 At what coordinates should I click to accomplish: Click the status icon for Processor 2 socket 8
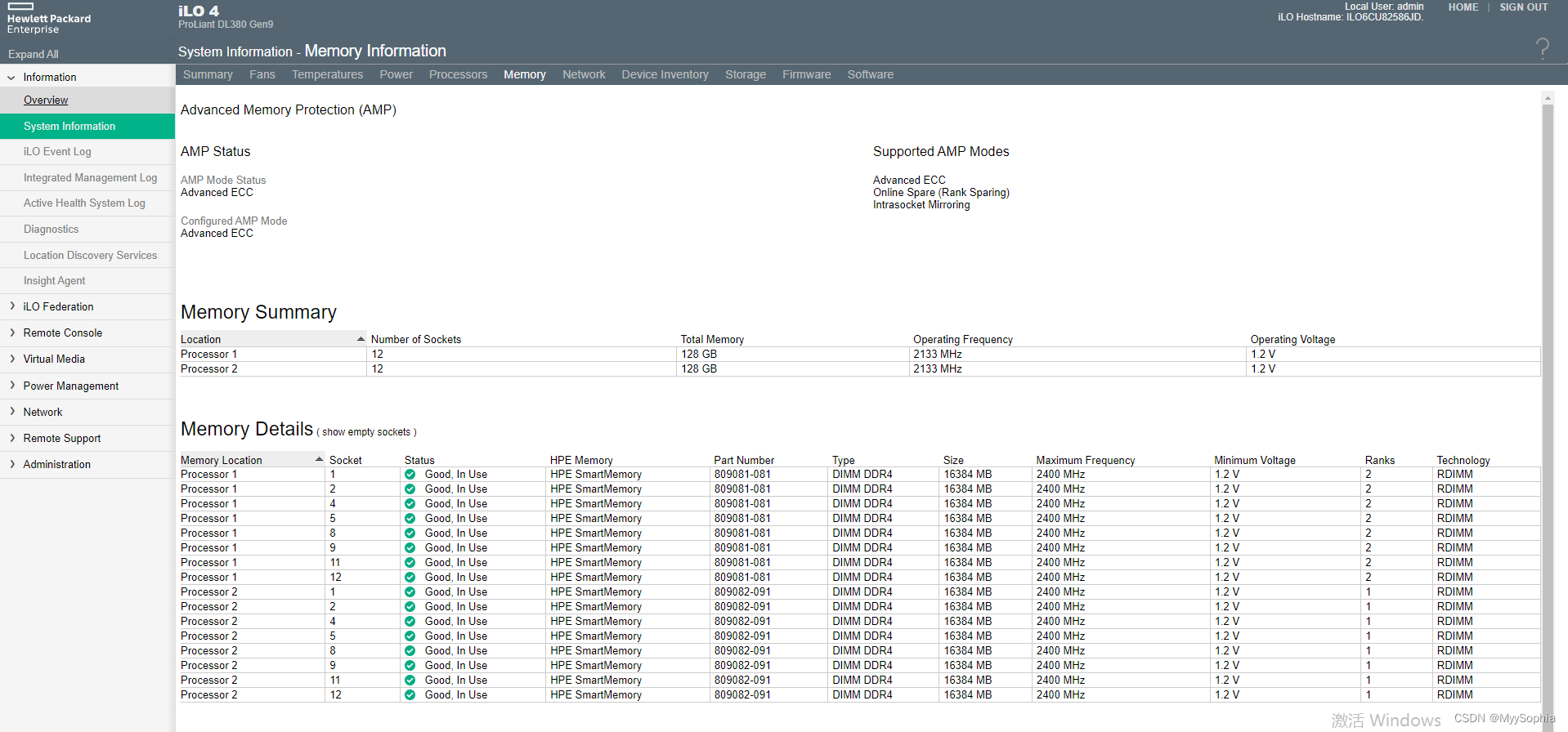tap(410, 651)
